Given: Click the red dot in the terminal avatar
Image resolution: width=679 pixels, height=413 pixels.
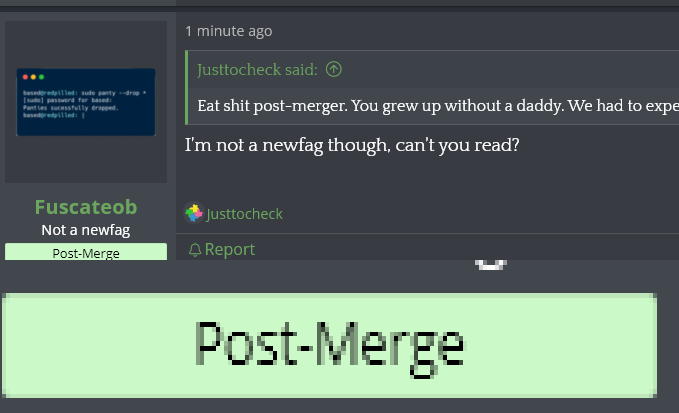Looking at the screenshot, I should (x=25, y=77).
